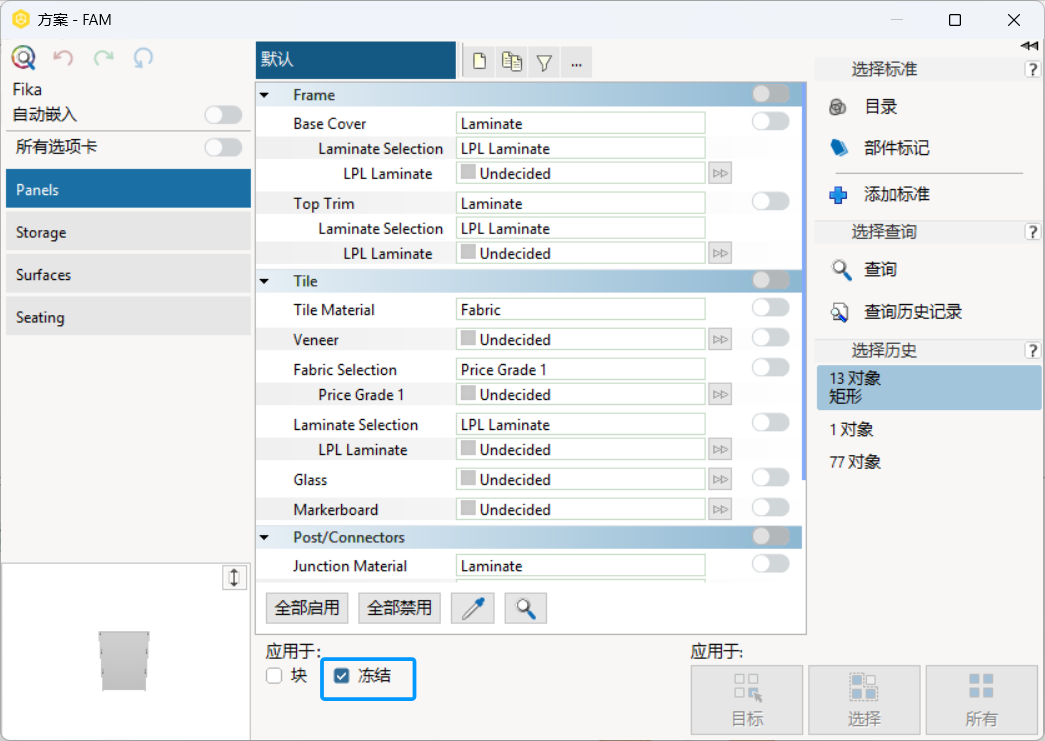Viewport: 1045px width, 741px height.
Task: Toggle the 所有选项卡 switch
Action: pos(223,147)
